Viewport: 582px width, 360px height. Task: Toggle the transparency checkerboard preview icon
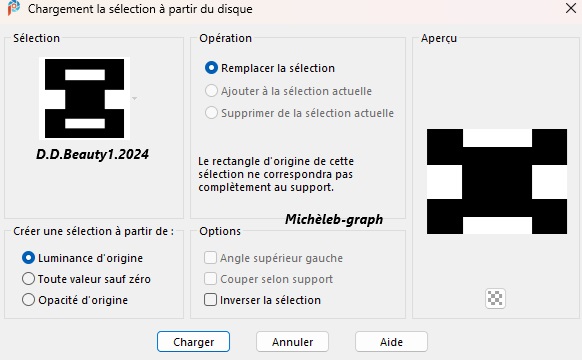495,298
